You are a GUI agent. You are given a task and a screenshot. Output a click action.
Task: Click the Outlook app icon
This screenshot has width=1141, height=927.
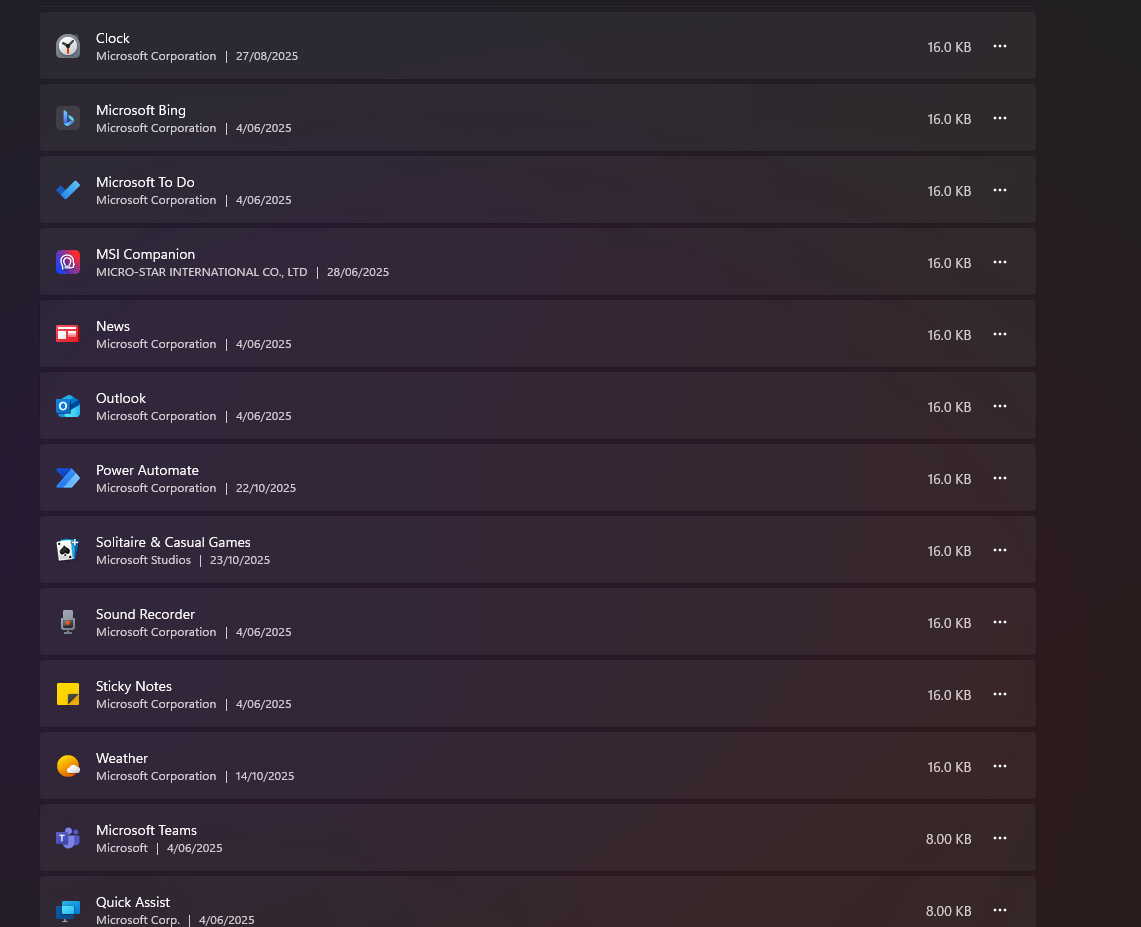(68, 406)
